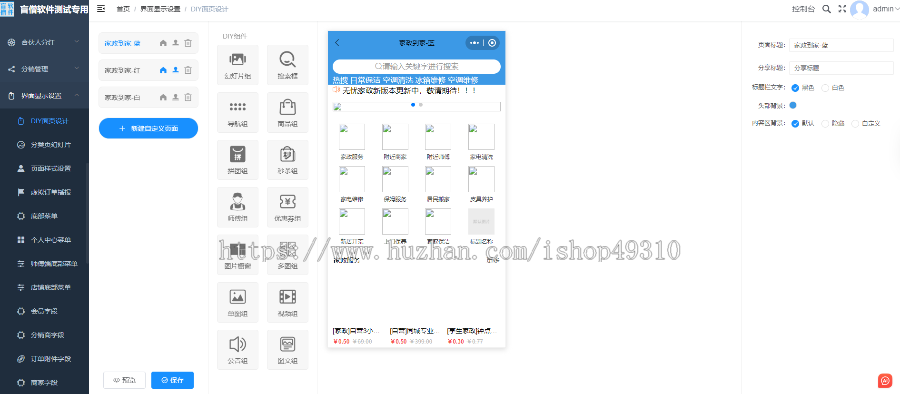
Task: Click the back arrow in phone preview header
Action: pos(338,43)
